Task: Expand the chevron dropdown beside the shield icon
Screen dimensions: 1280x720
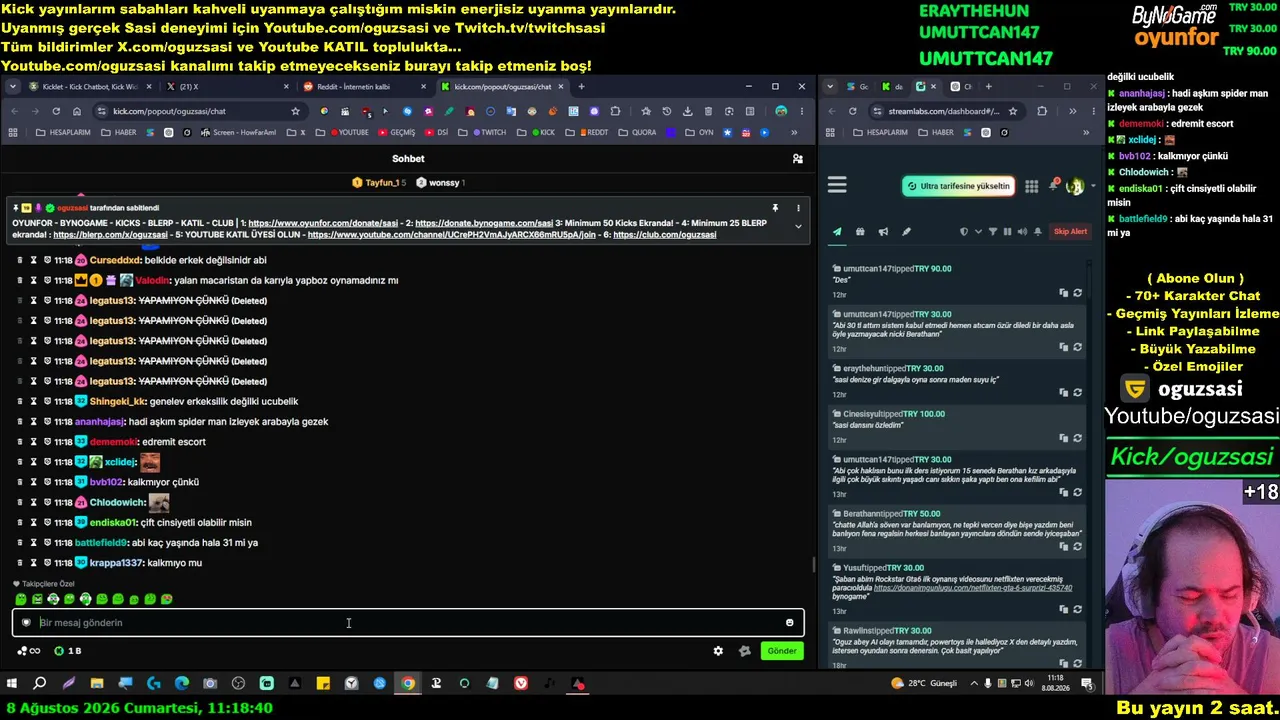Action: tap(978, 232)
